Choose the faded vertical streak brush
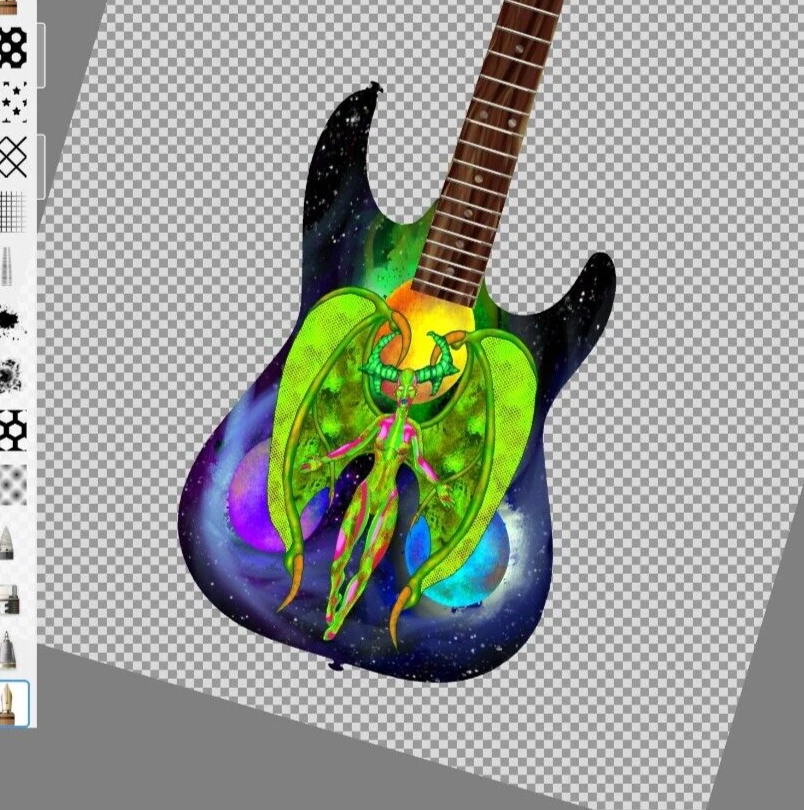Screen dimensions: 804x810 8,266
